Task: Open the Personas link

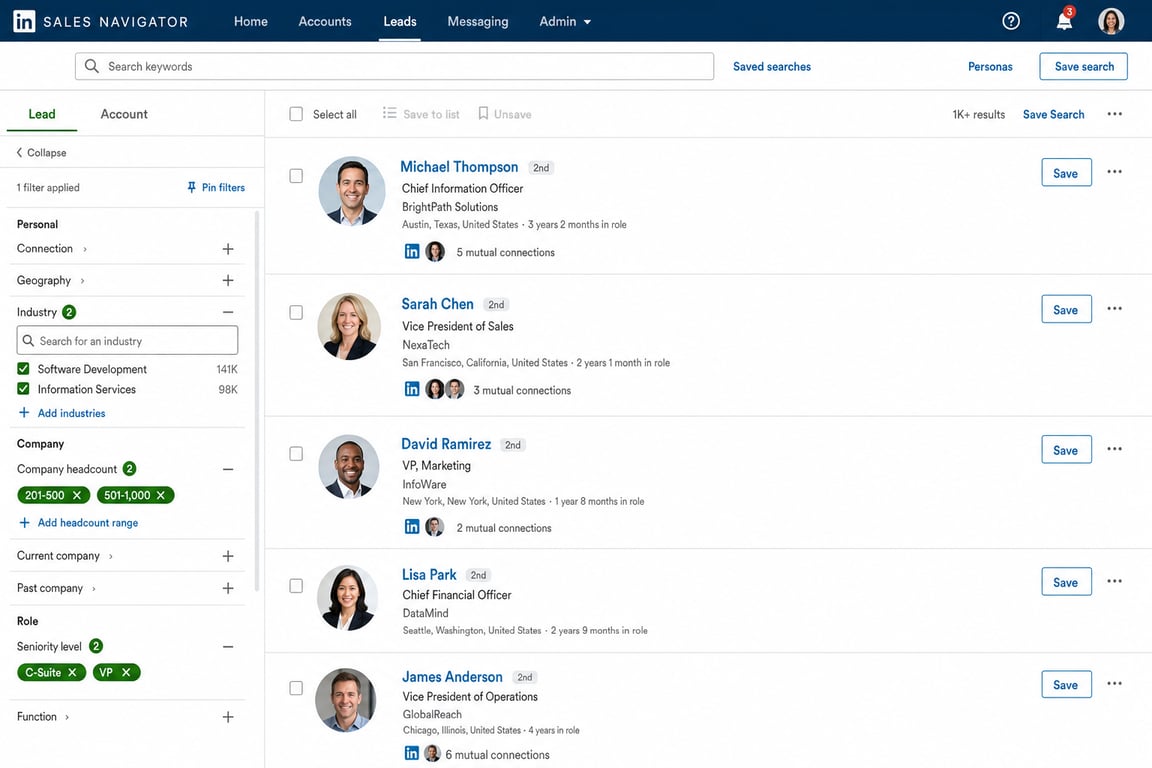Action: pos(990,66)
